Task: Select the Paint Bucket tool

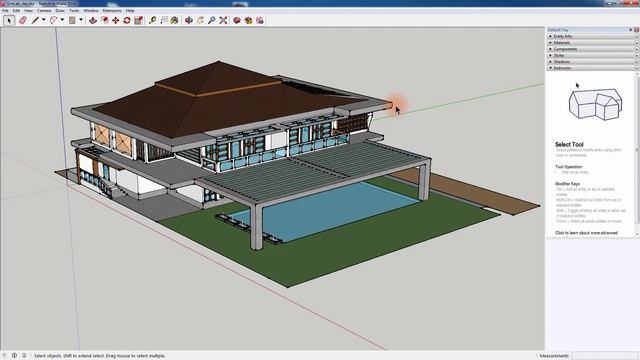Action: (x=175, y=20)
